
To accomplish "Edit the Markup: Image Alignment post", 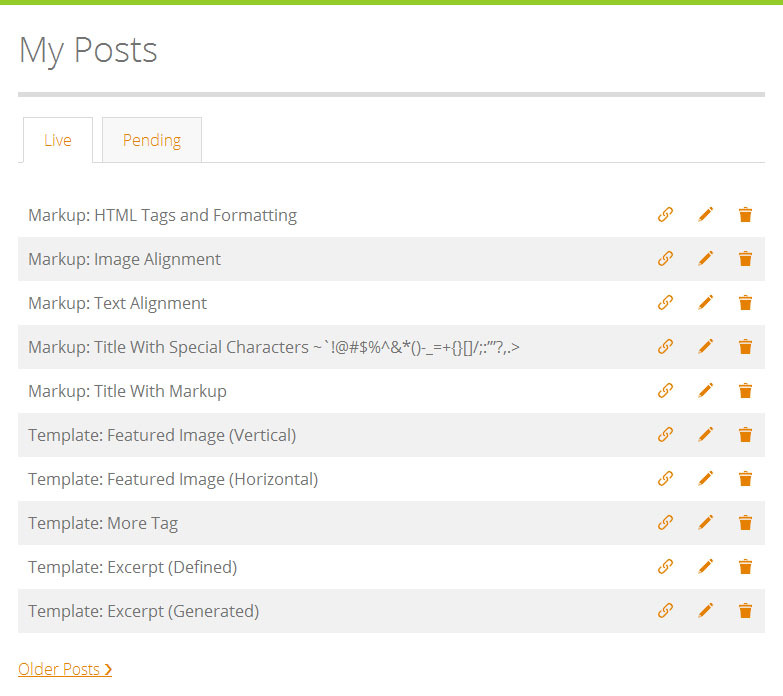I will click(706, 259).
